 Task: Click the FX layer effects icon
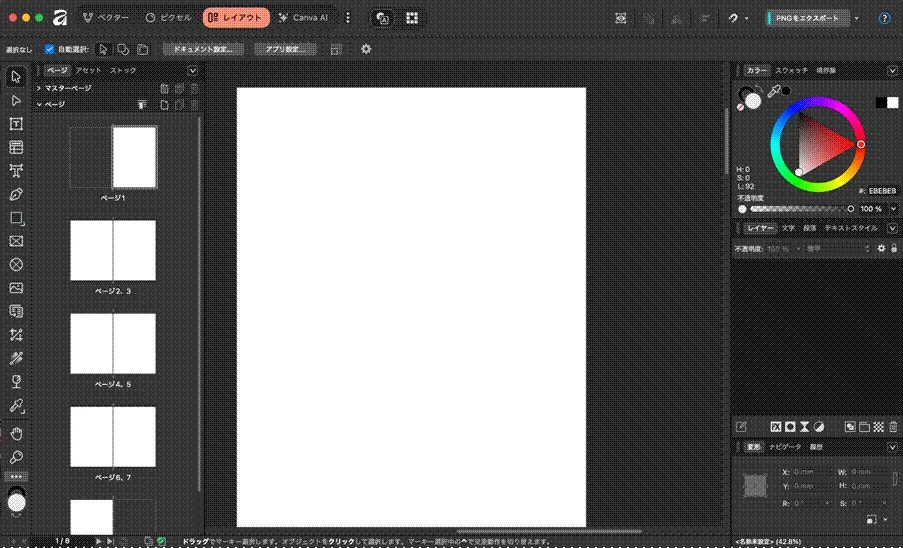776,427
